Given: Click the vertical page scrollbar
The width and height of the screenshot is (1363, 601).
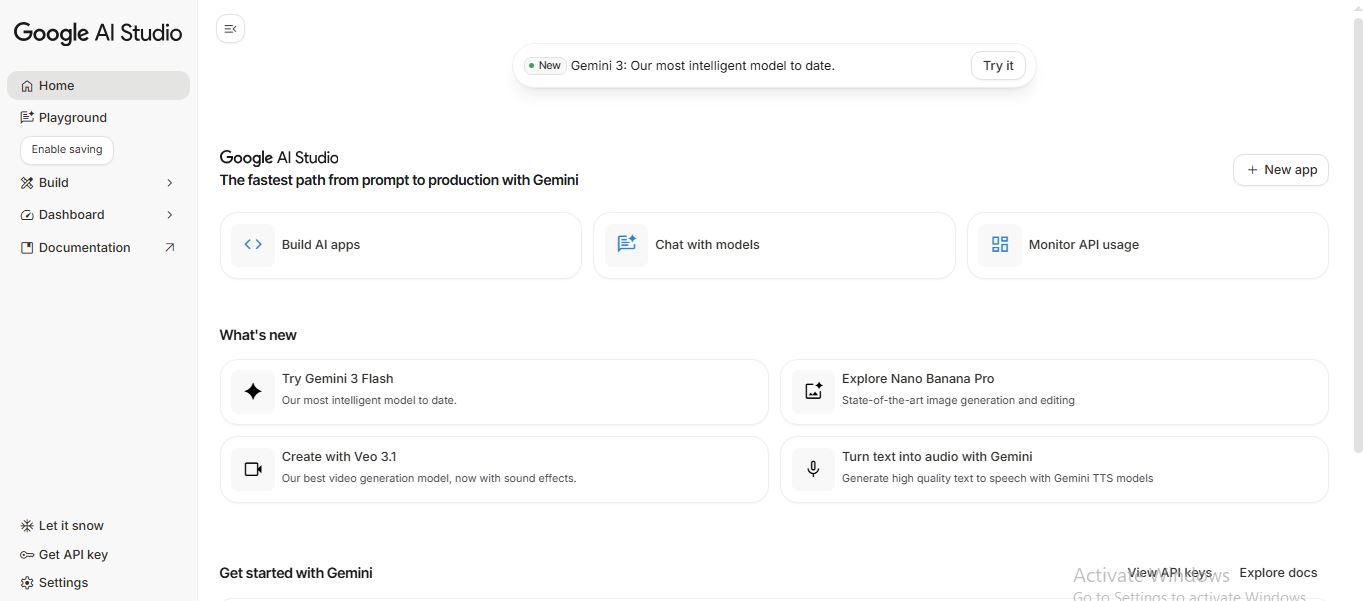Looking at the screenshot, I should [x=1356, y=200].
